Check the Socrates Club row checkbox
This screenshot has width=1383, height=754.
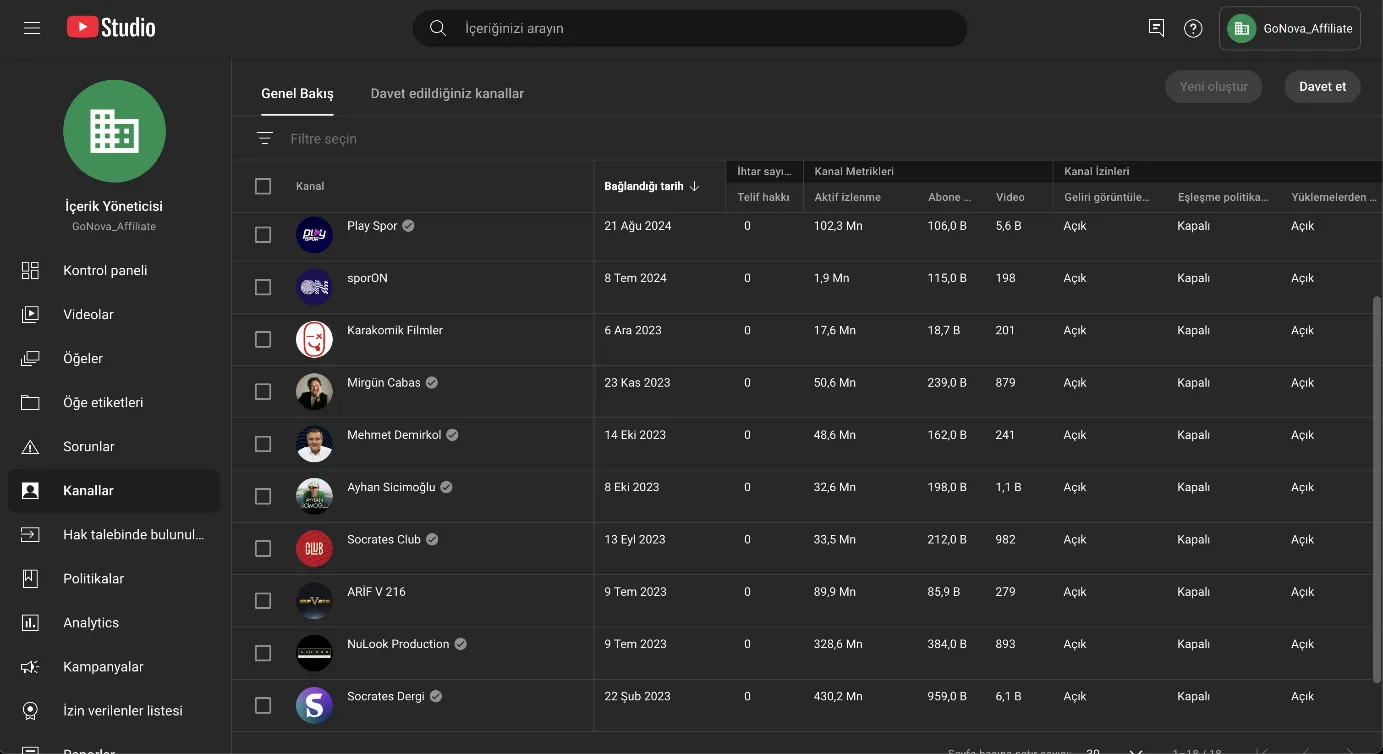point(263,548)
